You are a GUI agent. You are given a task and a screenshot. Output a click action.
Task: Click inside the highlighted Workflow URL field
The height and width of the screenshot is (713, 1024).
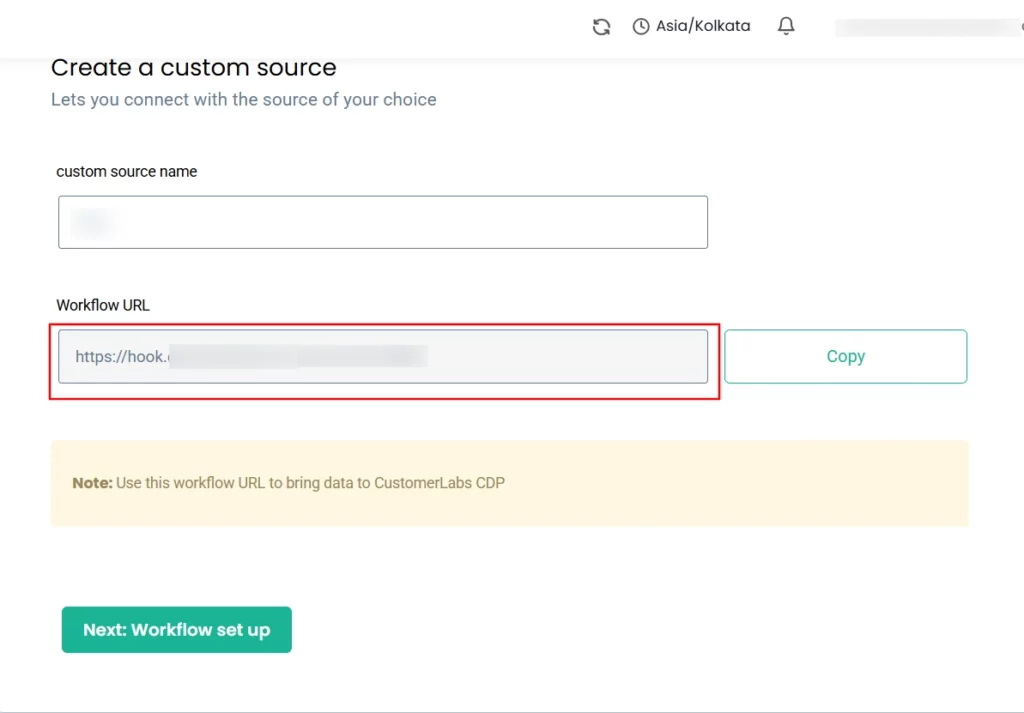click(383, 356)
